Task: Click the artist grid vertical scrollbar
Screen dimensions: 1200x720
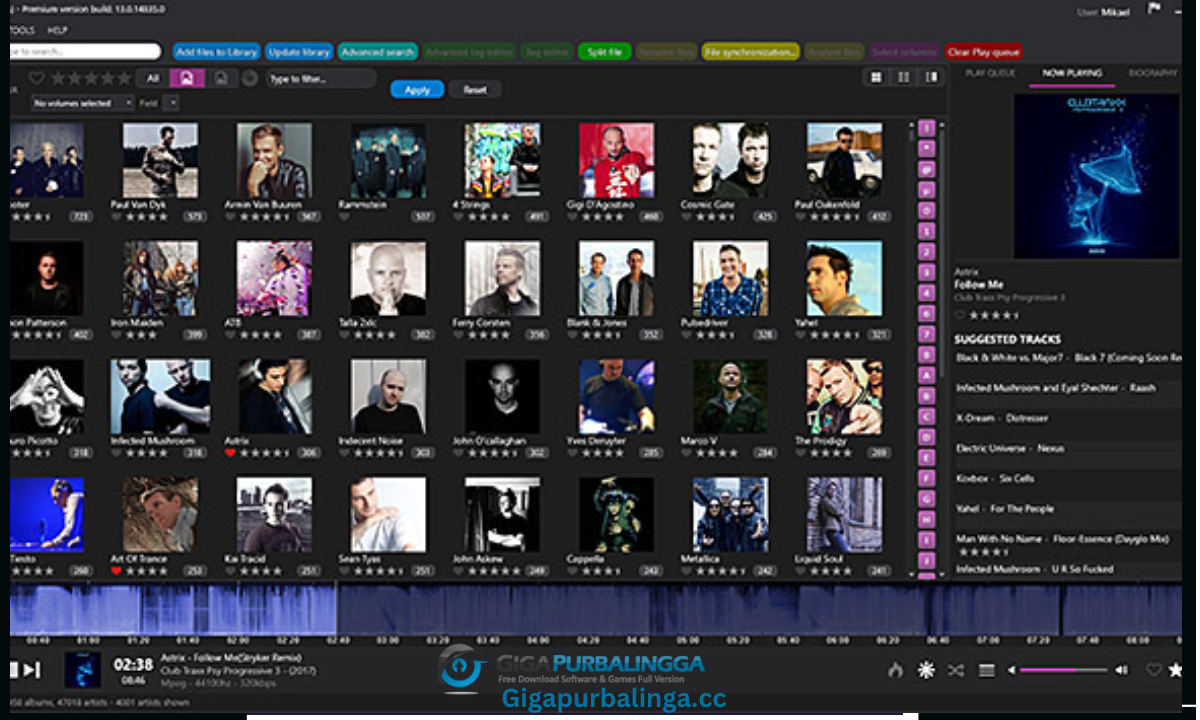Action: (x=911, y=349)
